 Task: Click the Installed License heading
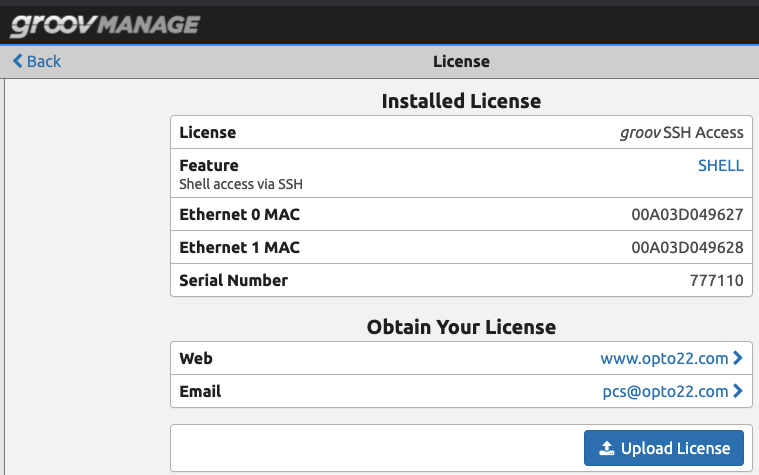tap(461, 101)
